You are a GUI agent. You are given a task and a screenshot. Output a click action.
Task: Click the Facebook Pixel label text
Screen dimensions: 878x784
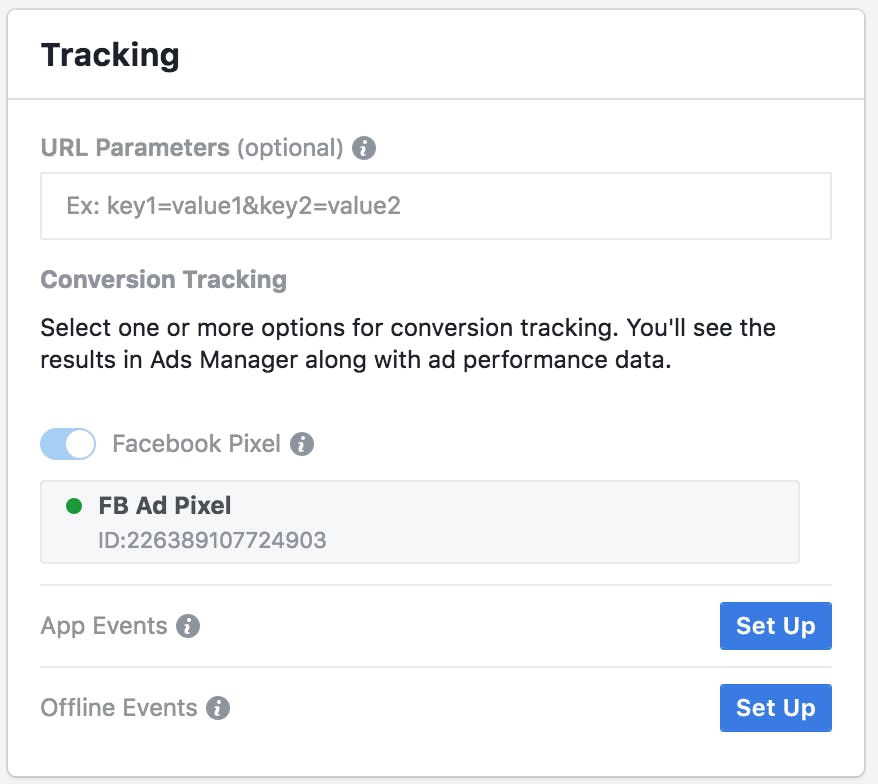(197, 444)
